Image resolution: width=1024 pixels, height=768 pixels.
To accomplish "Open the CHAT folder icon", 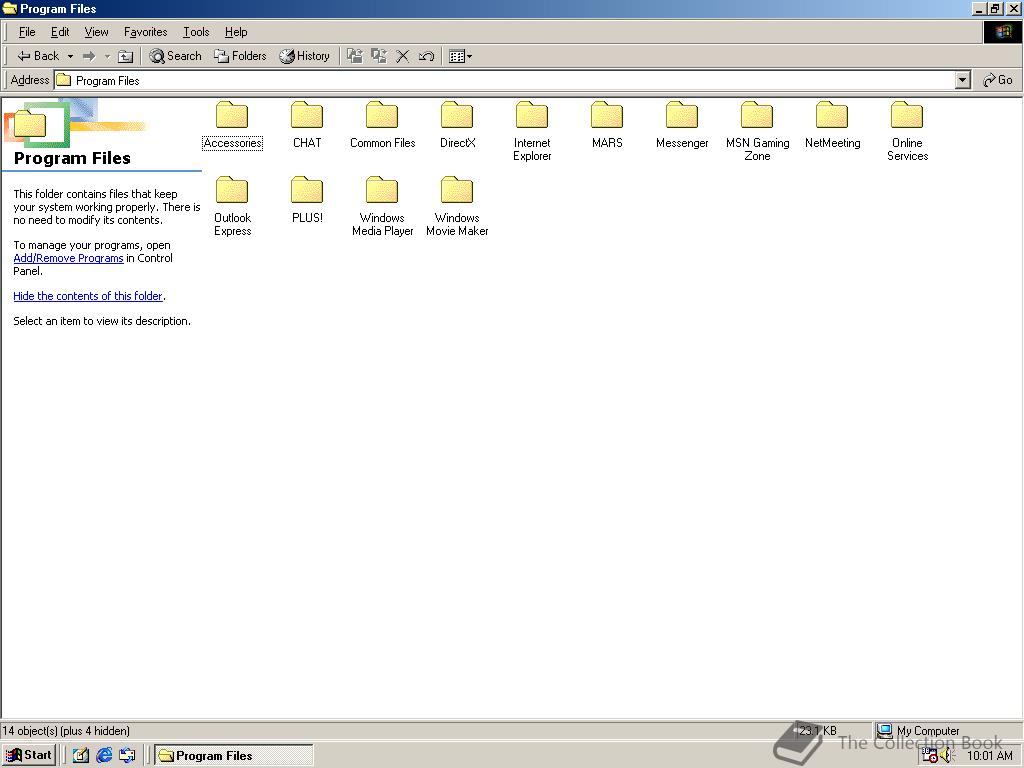I will coord(307,116).
